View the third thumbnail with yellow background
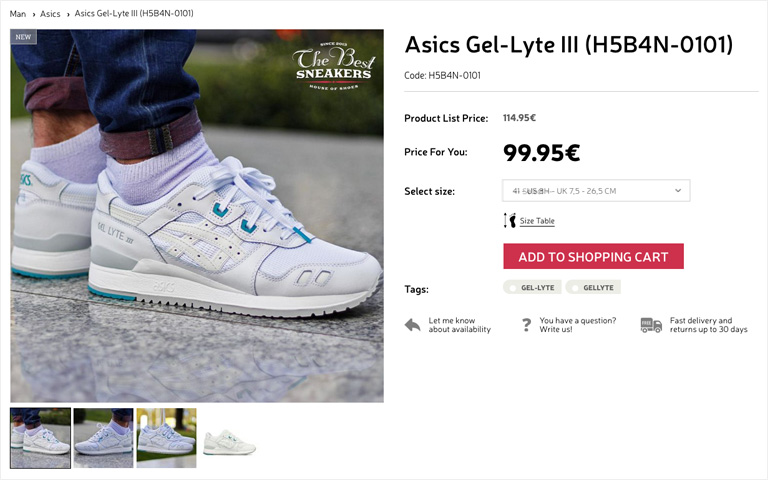Image resolution: width=768 pixels, height=480 pixels. pyautogui.click(x=167, y=438)
